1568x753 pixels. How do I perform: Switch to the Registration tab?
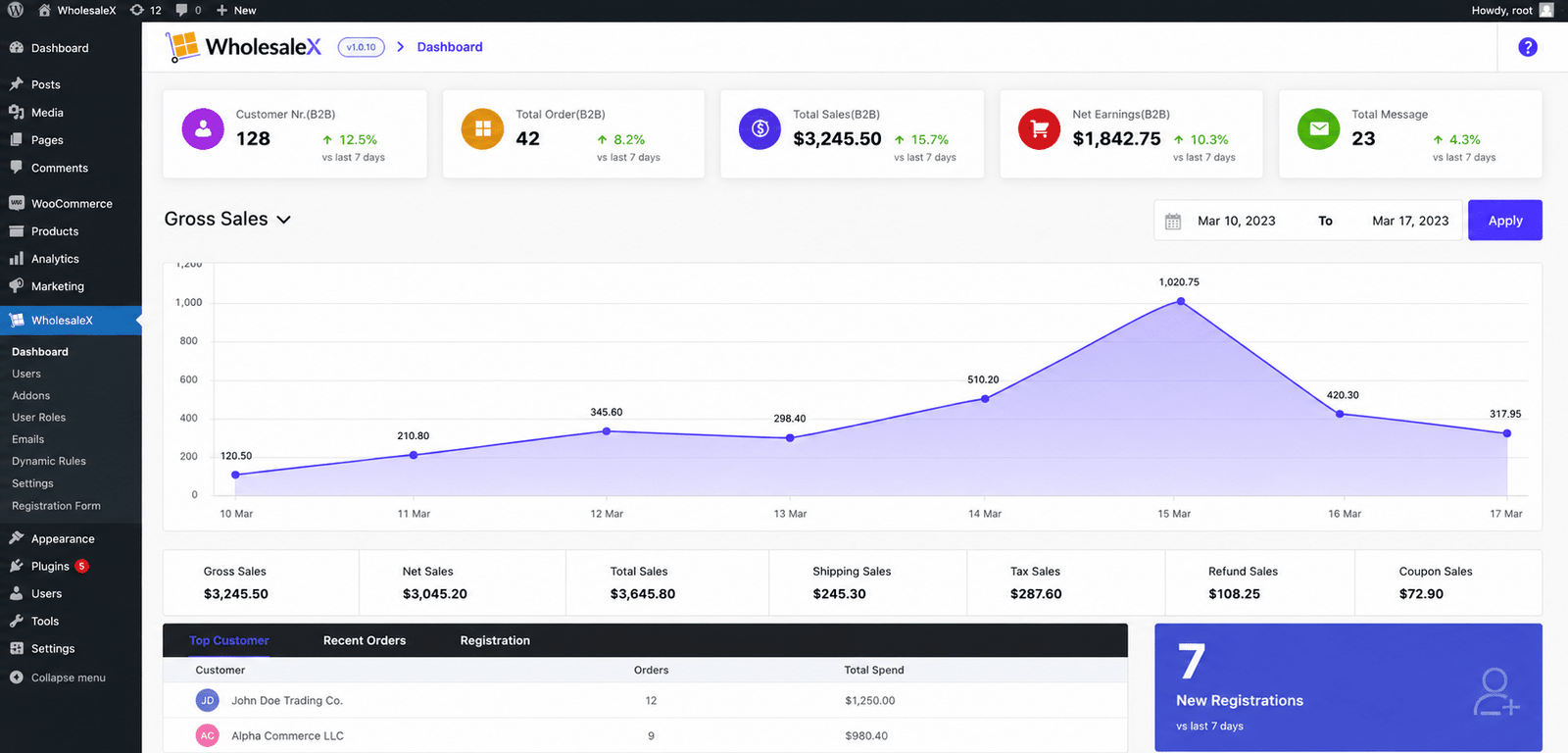tap(495, 640)
